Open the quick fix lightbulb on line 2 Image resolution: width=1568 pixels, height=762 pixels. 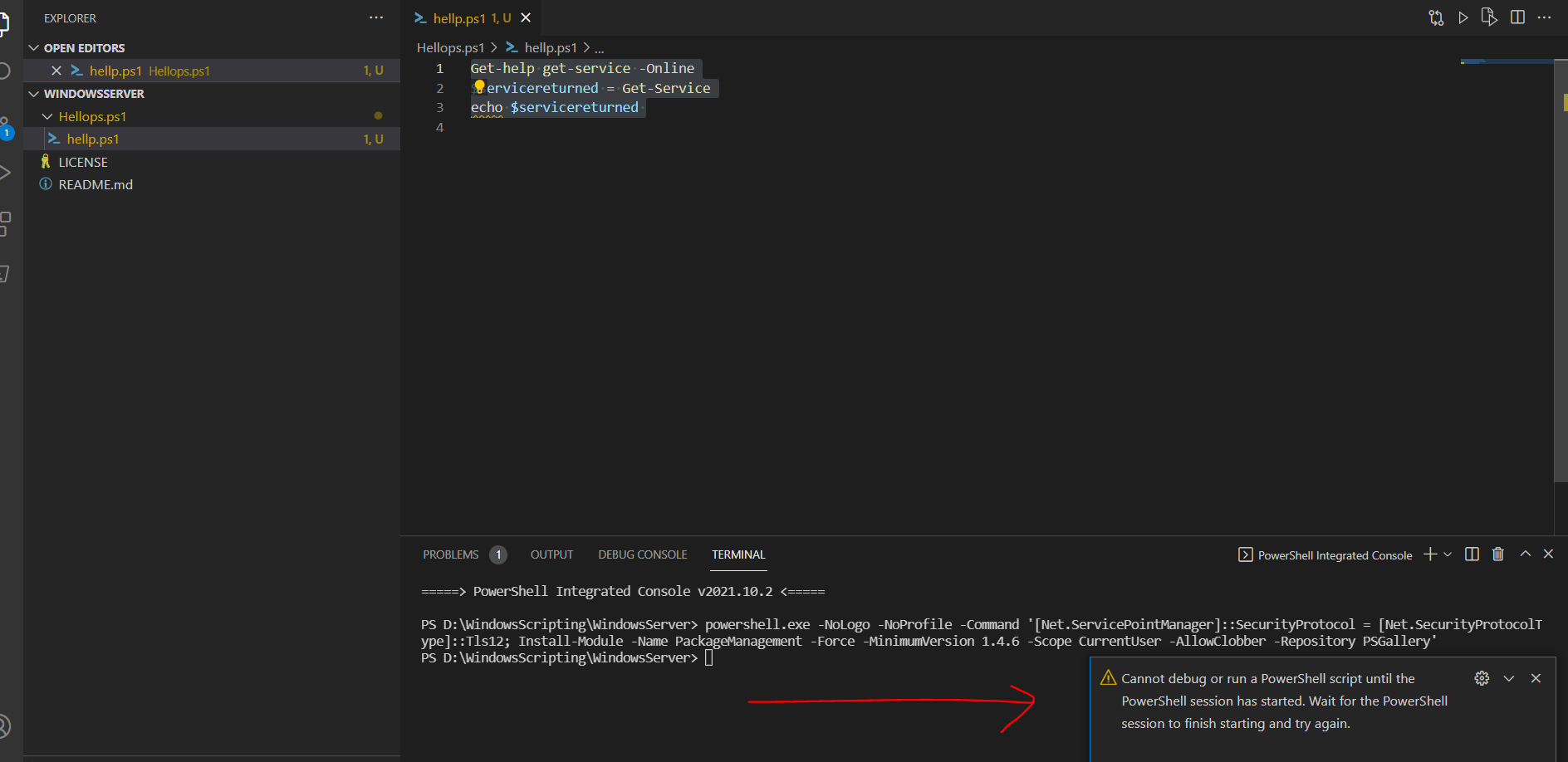coord(479,86)
